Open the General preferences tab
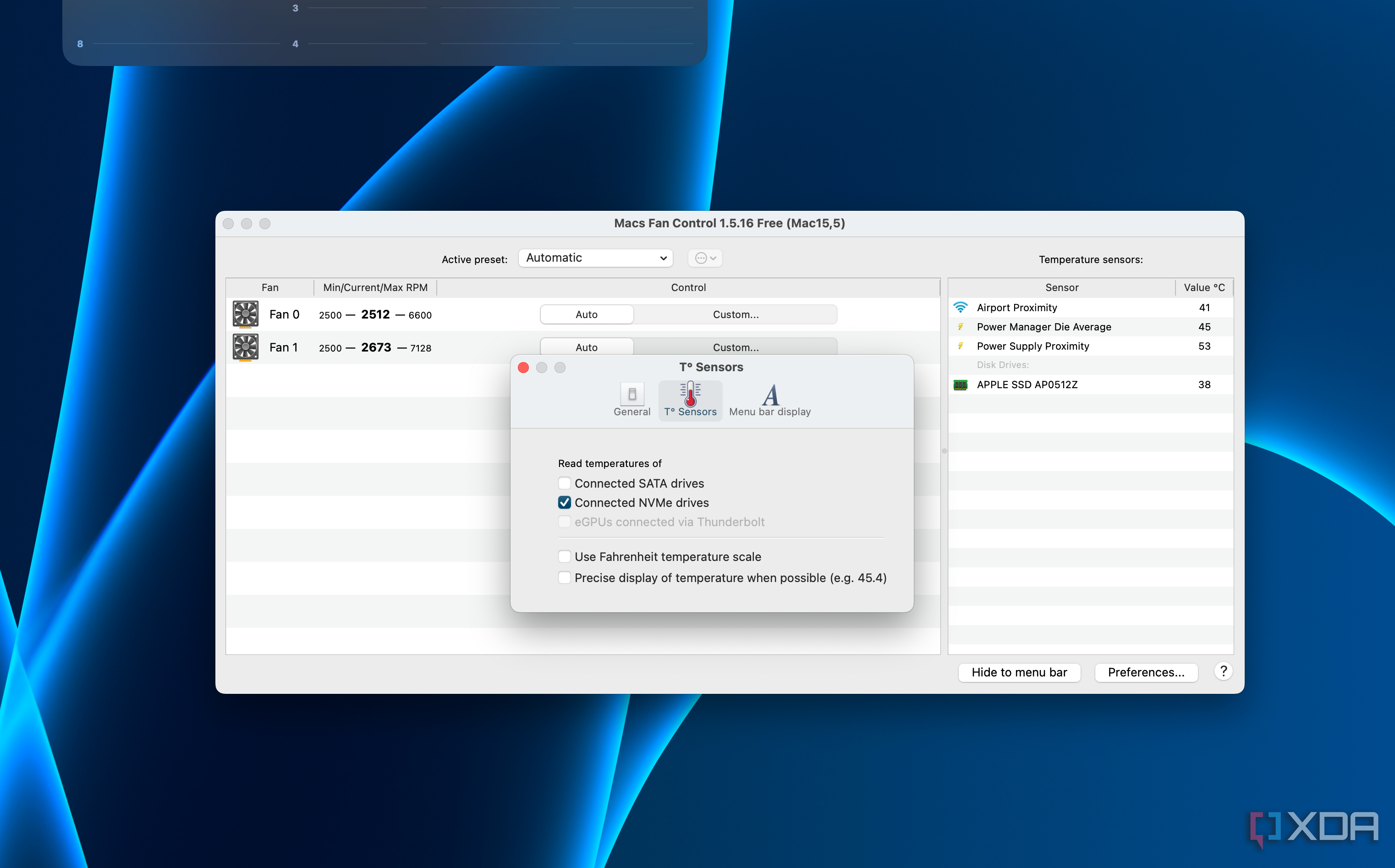This screenshot has height=868, width=1395. [x=632, y=400]
